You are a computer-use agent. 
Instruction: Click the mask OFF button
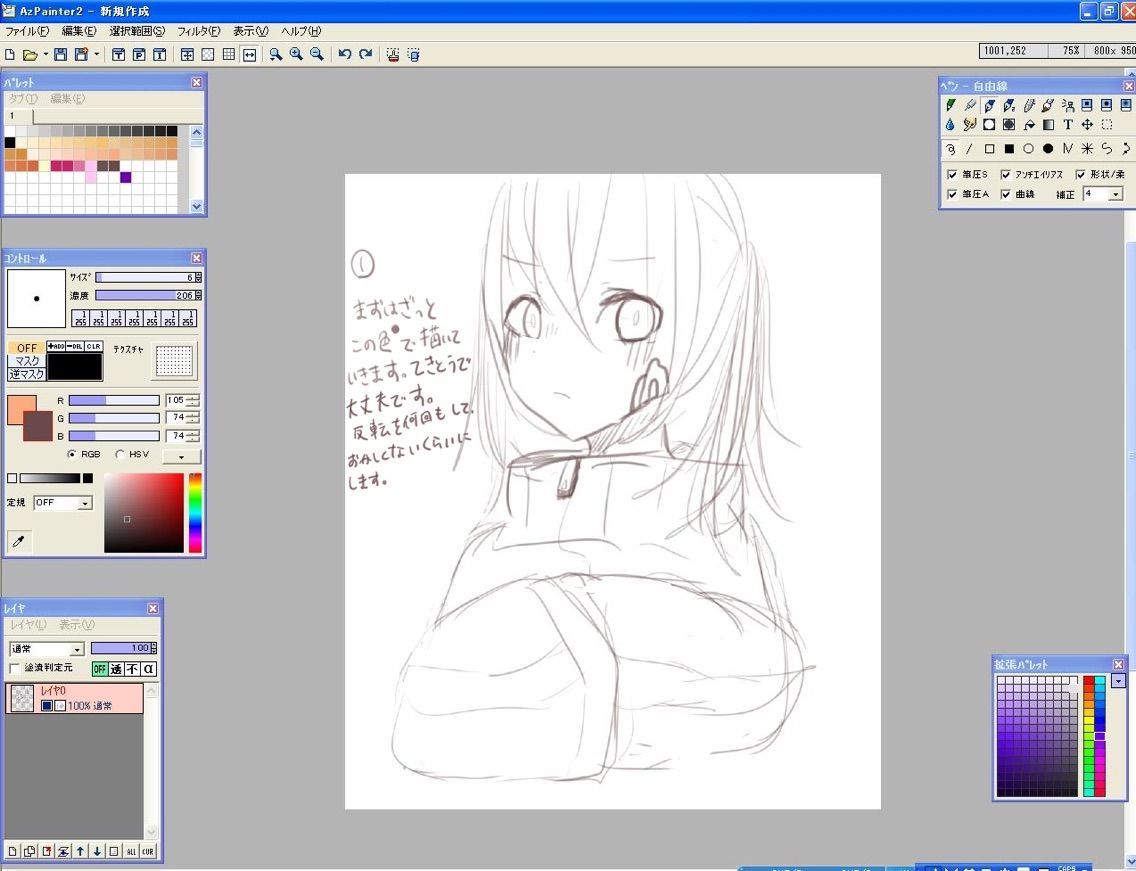(x=27, y=348)
